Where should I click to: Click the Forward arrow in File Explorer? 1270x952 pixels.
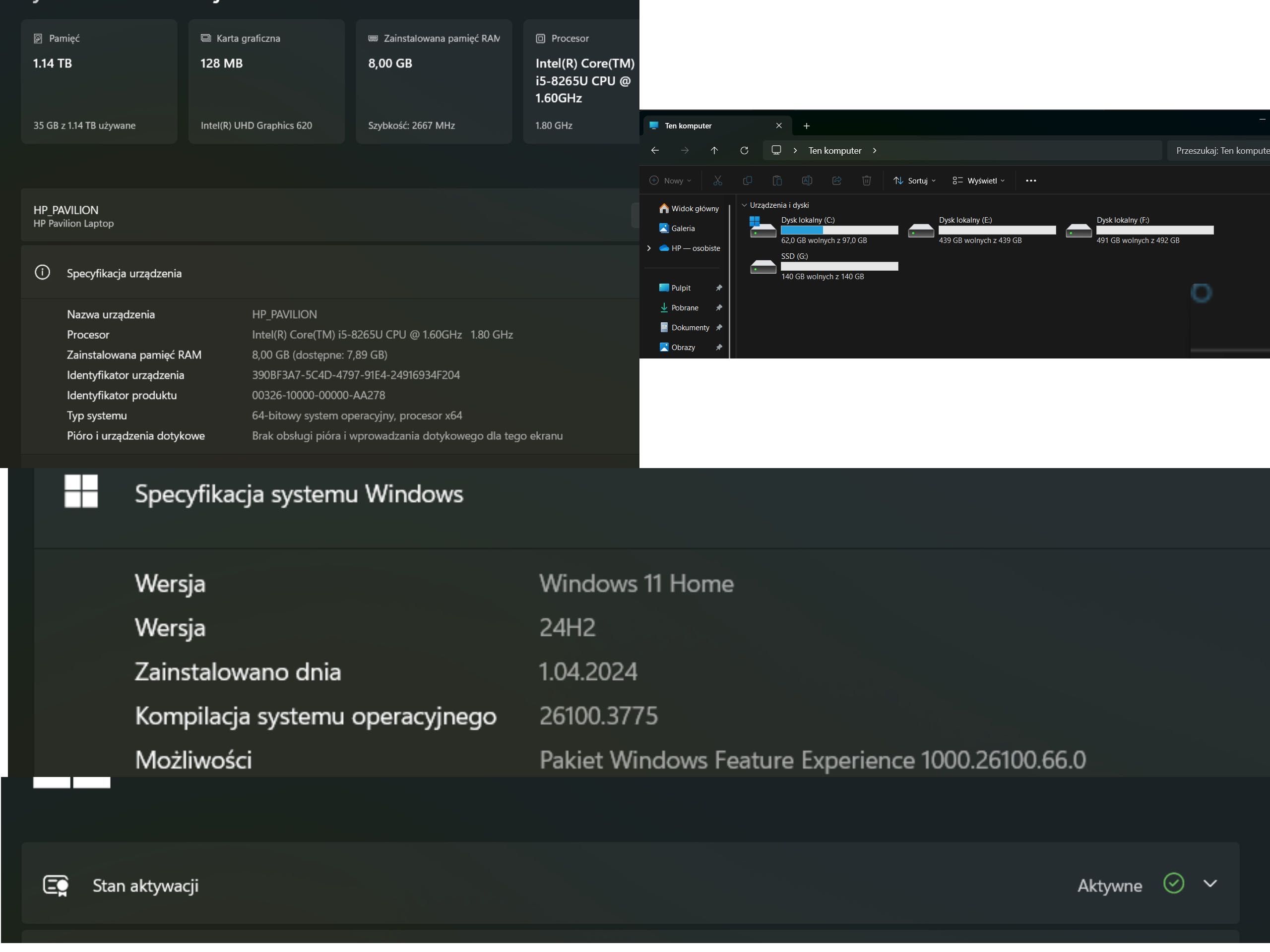tap(685, 150)
